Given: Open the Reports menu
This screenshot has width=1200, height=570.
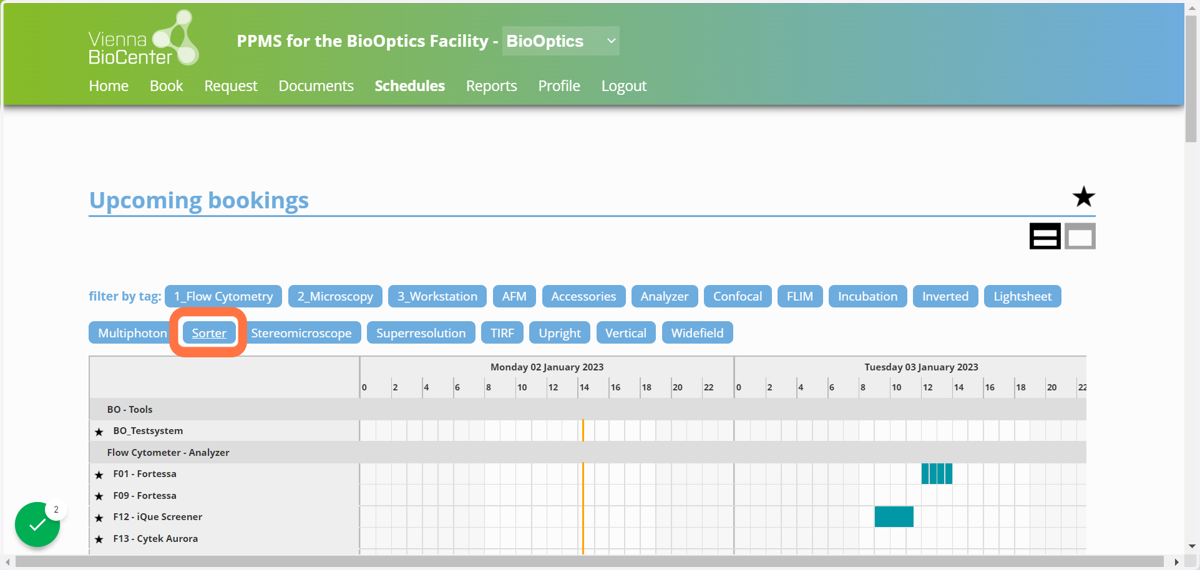Looking at the screenshot, I should pyautogui.click(x=491, y=86).
